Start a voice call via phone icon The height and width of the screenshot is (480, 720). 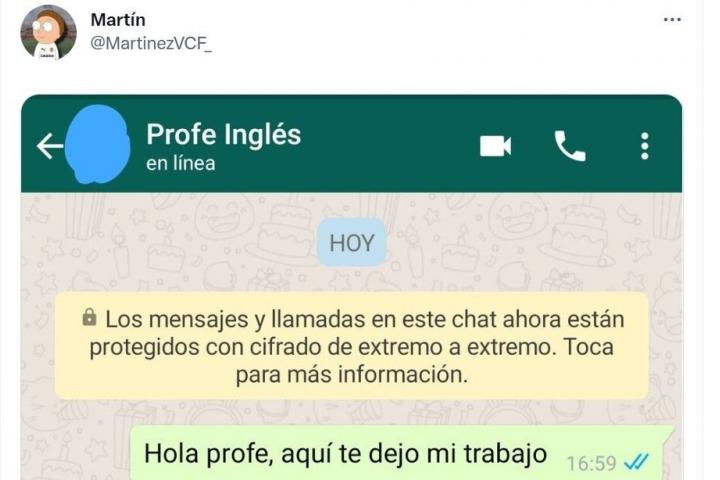pyautogui.click(x=570, y=146)
